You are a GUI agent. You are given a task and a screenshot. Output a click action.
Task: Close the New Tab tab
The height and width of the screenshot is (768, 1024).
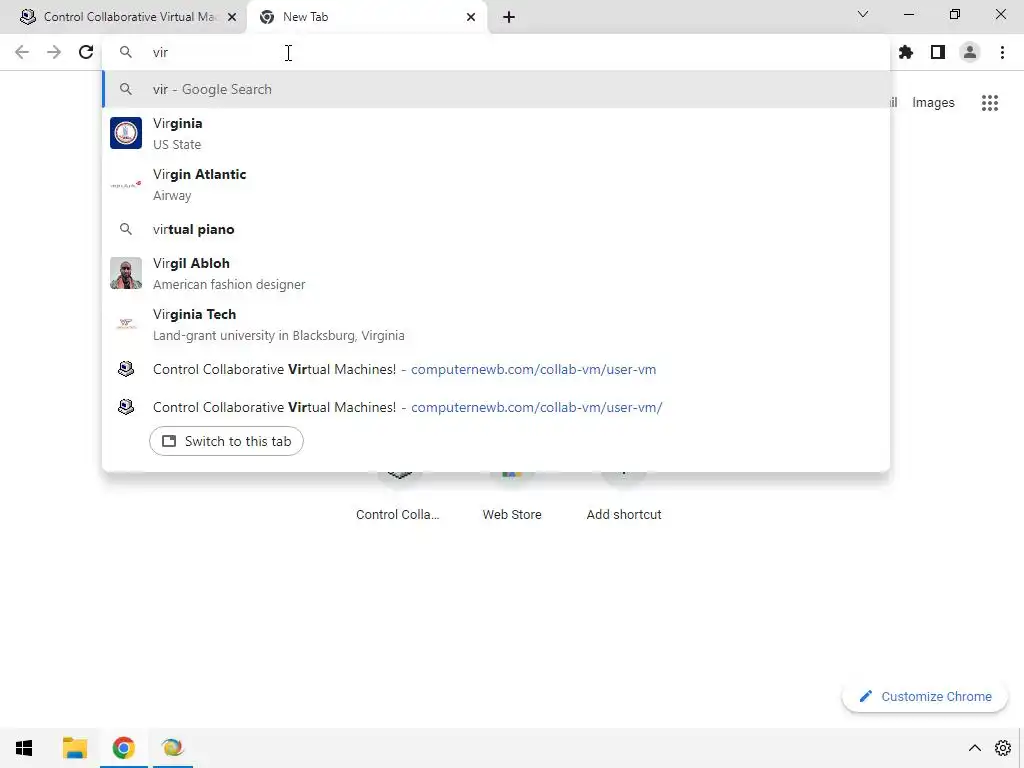471,17
